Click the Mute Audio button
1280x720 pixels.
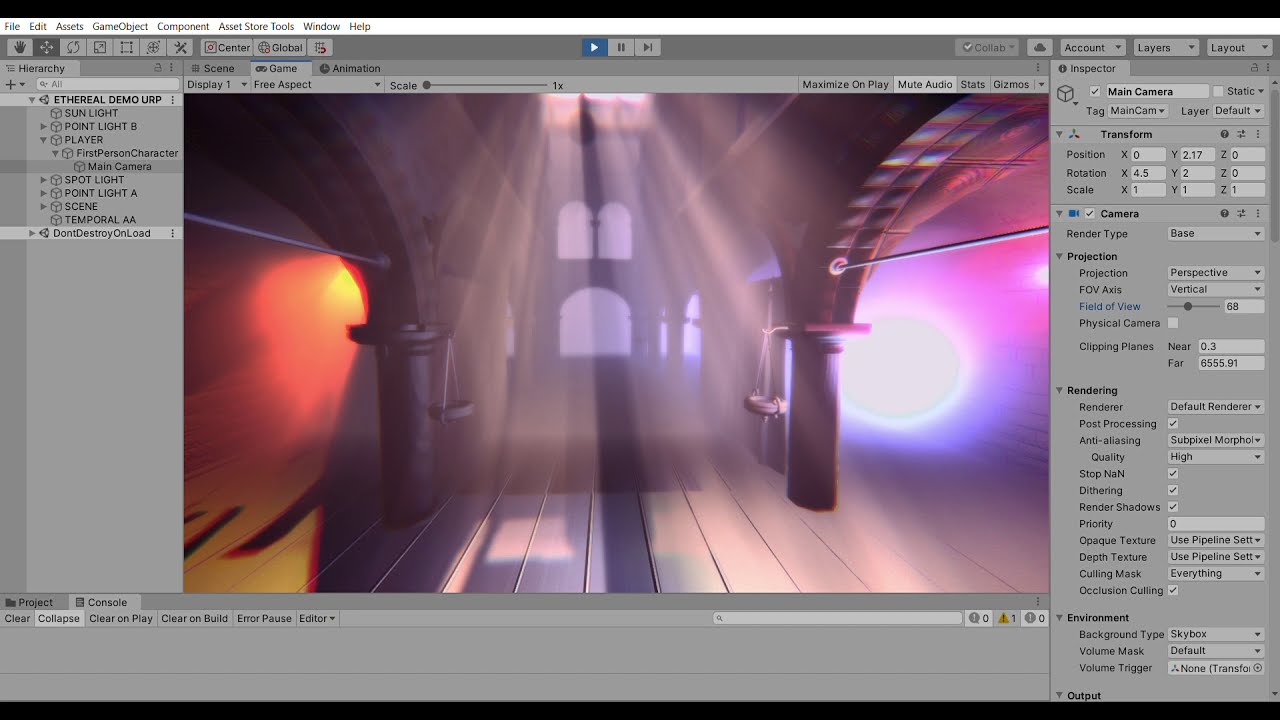coord(925,85)
